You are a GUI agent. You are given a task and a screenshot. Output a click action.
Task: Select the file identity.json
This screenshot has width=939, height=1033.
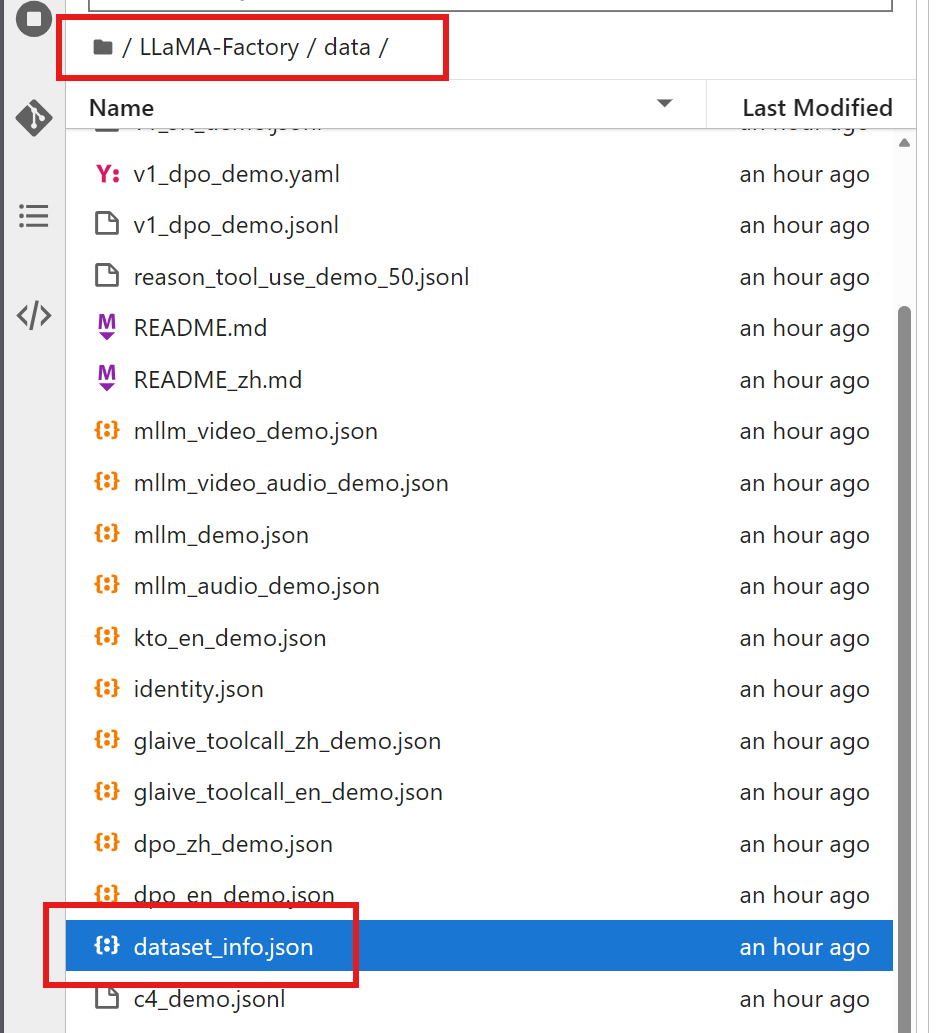(479, 689)
